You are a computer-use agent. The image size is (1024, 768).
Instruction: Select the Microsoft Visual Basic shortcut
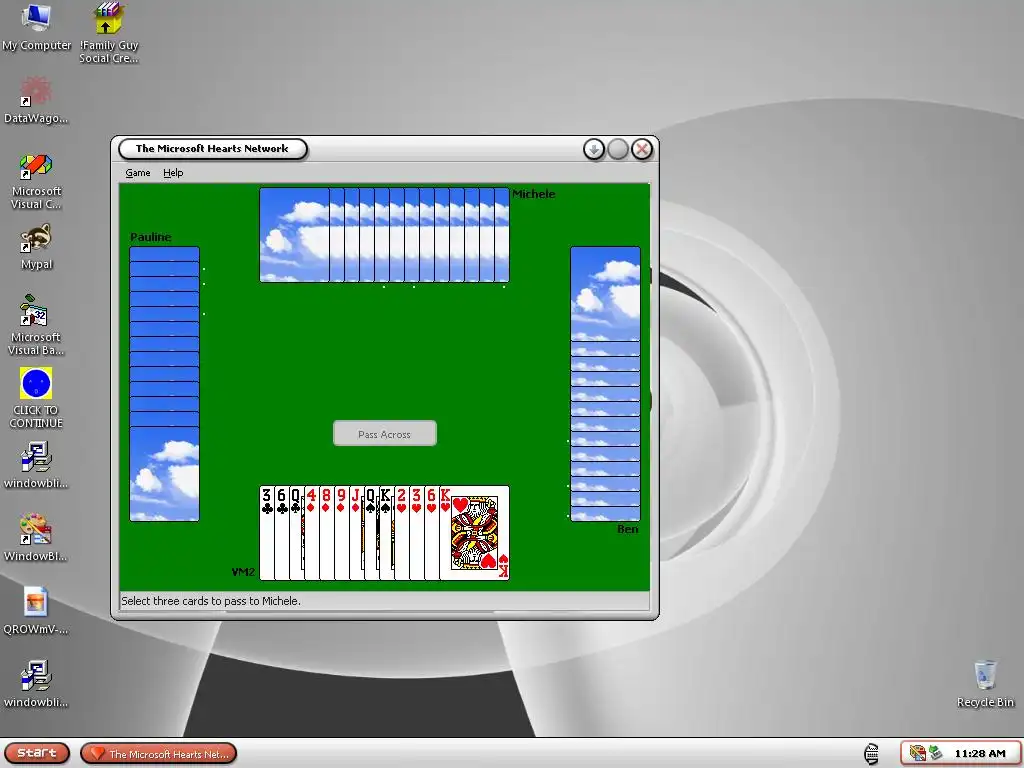(36, 325)
